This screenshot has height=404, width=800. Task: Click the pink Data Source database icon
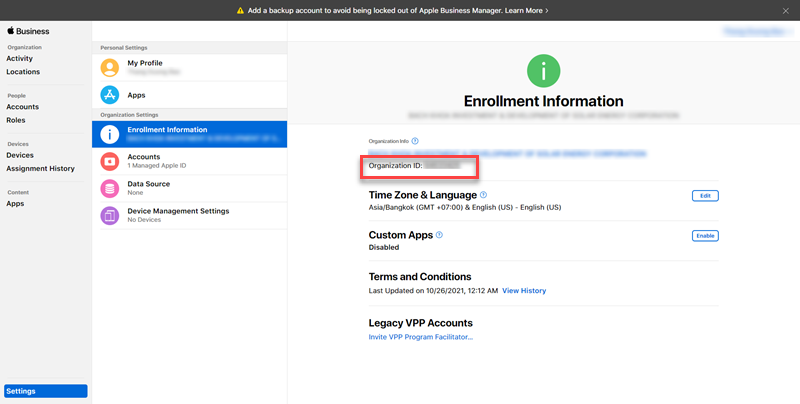coord(110,188)
